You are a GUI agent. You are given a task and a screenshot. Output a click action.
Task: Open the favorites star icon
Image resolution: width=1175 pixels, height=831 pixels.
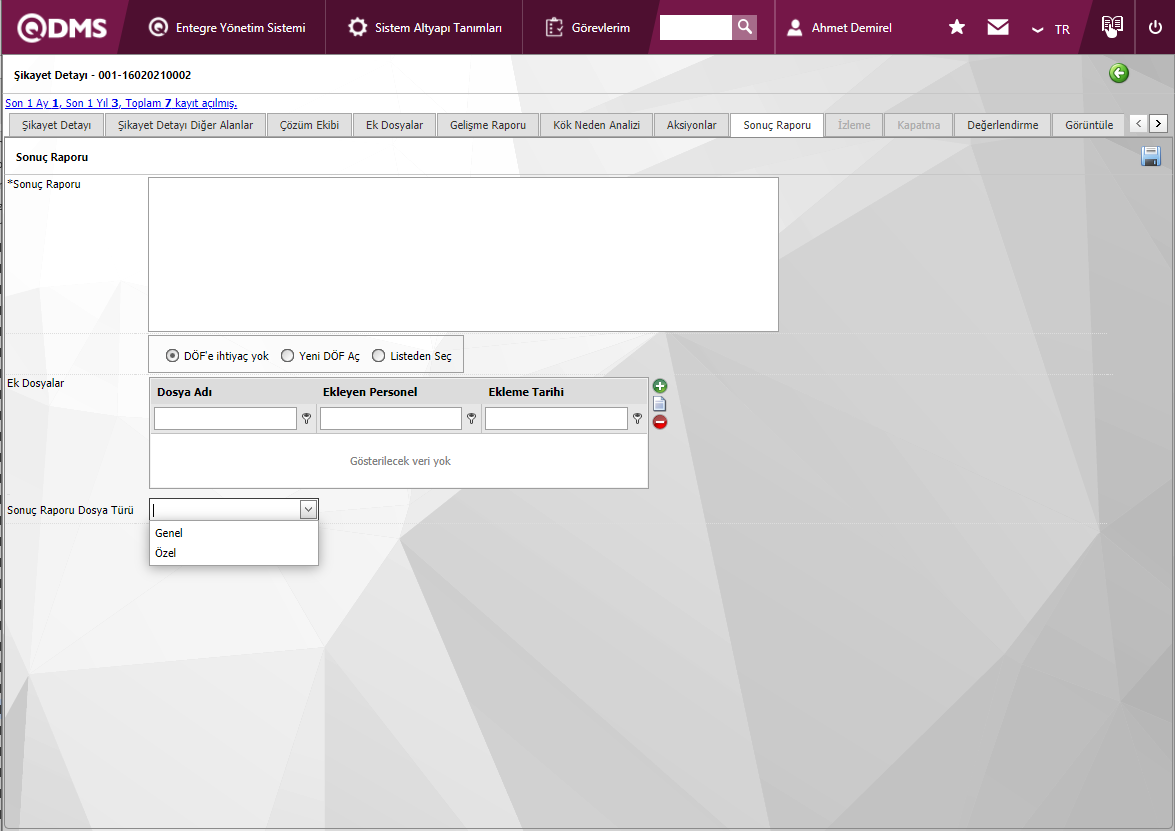(956, 28)
